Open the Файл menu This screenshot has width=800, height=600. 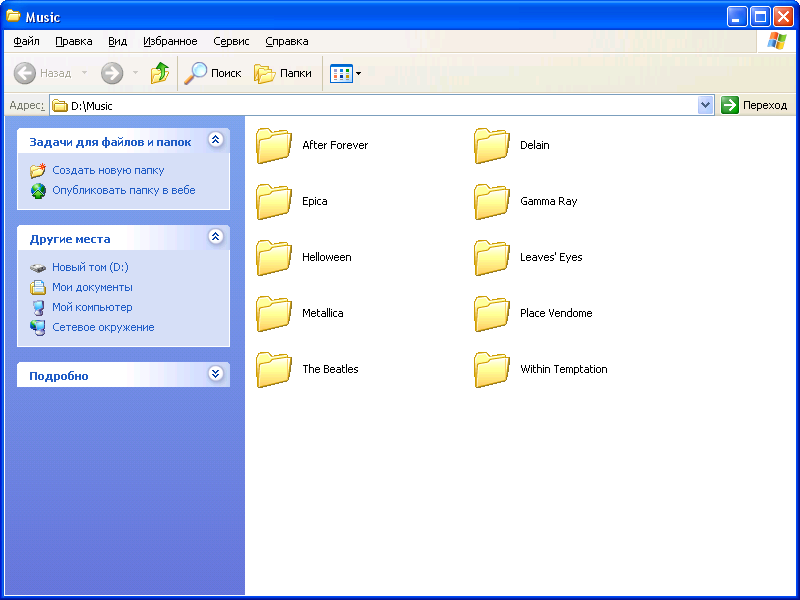click(x=26, y=41)
